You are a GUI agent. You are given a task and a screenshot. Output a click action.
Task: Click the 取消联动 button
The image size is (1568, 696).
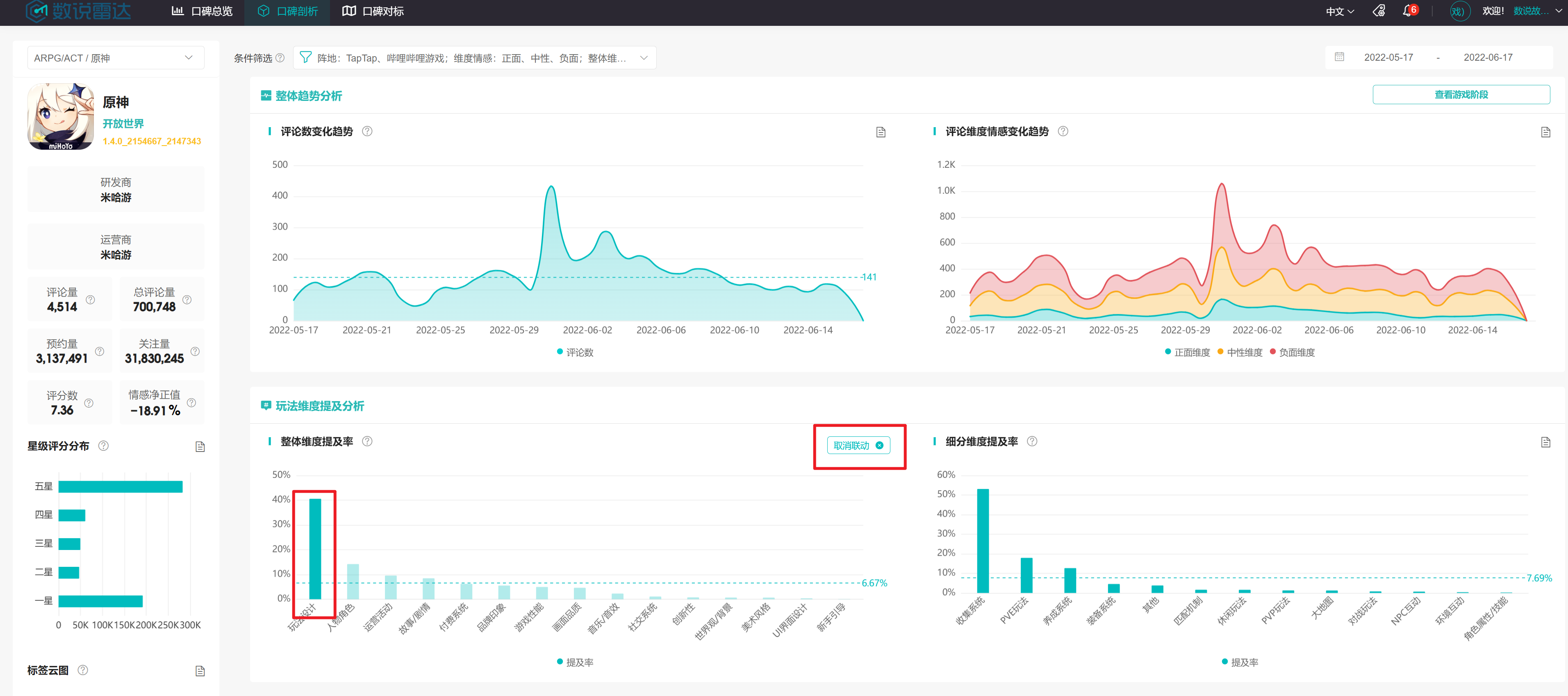coord(858,445)
